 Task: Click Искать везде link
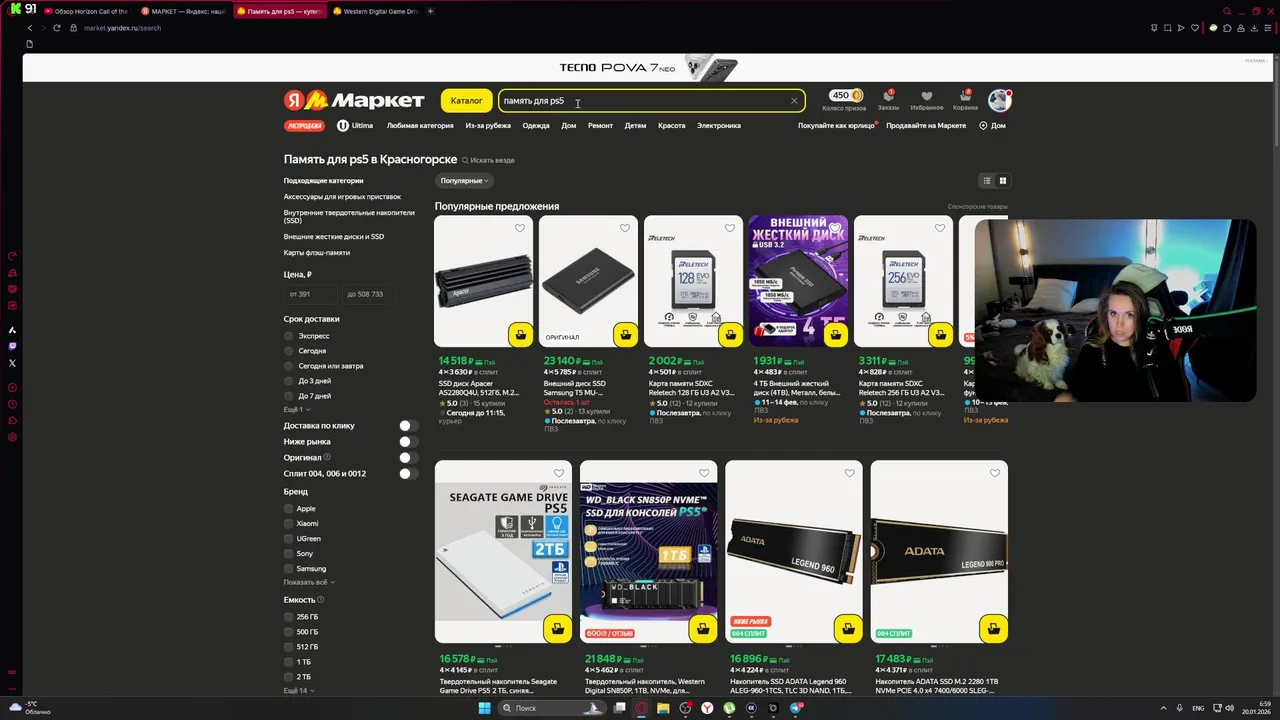click(x=489, y=160)
